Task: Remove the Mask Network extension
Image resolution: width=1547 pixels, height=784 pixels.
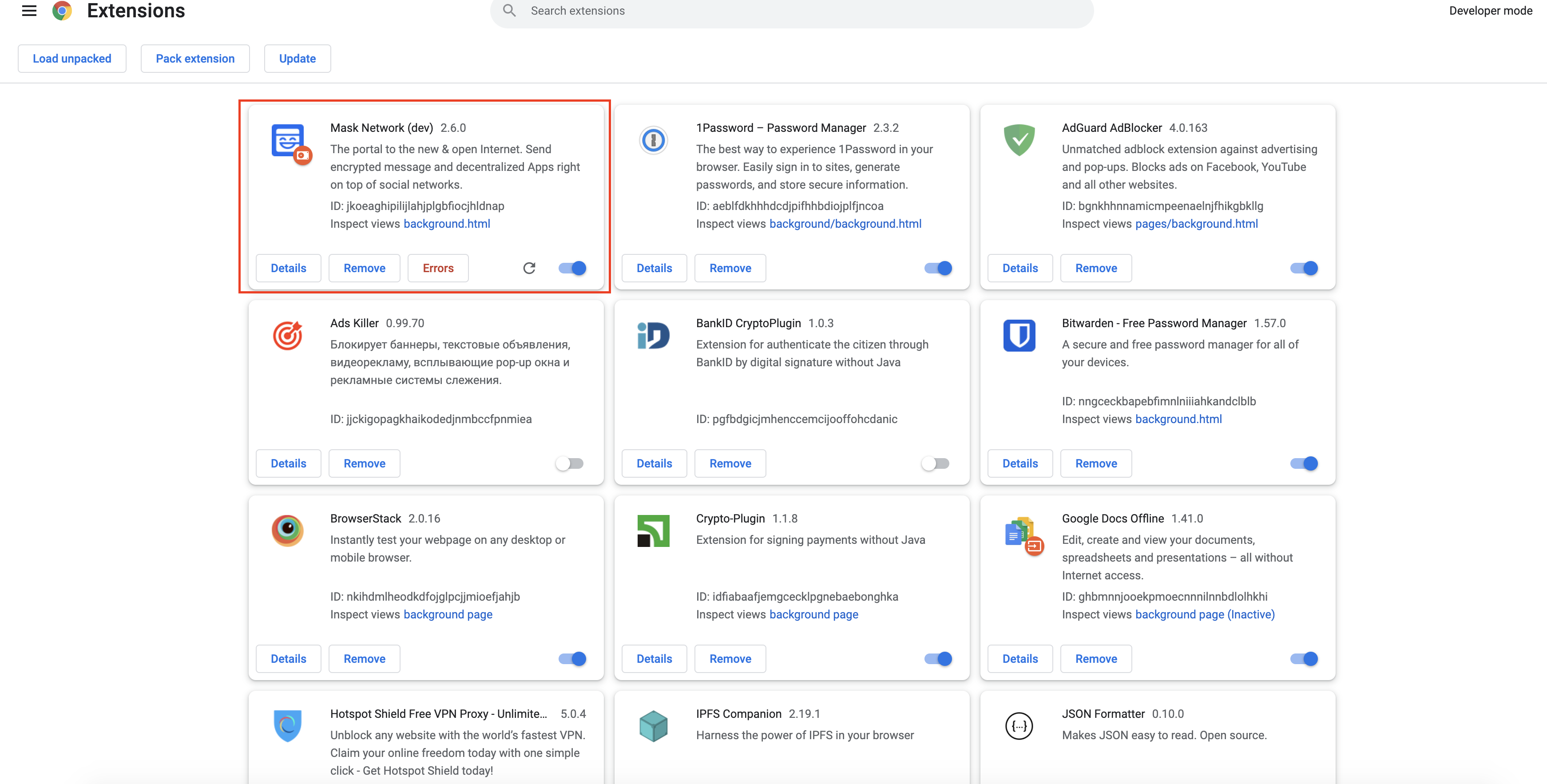Action: click(x=365, y=268)
